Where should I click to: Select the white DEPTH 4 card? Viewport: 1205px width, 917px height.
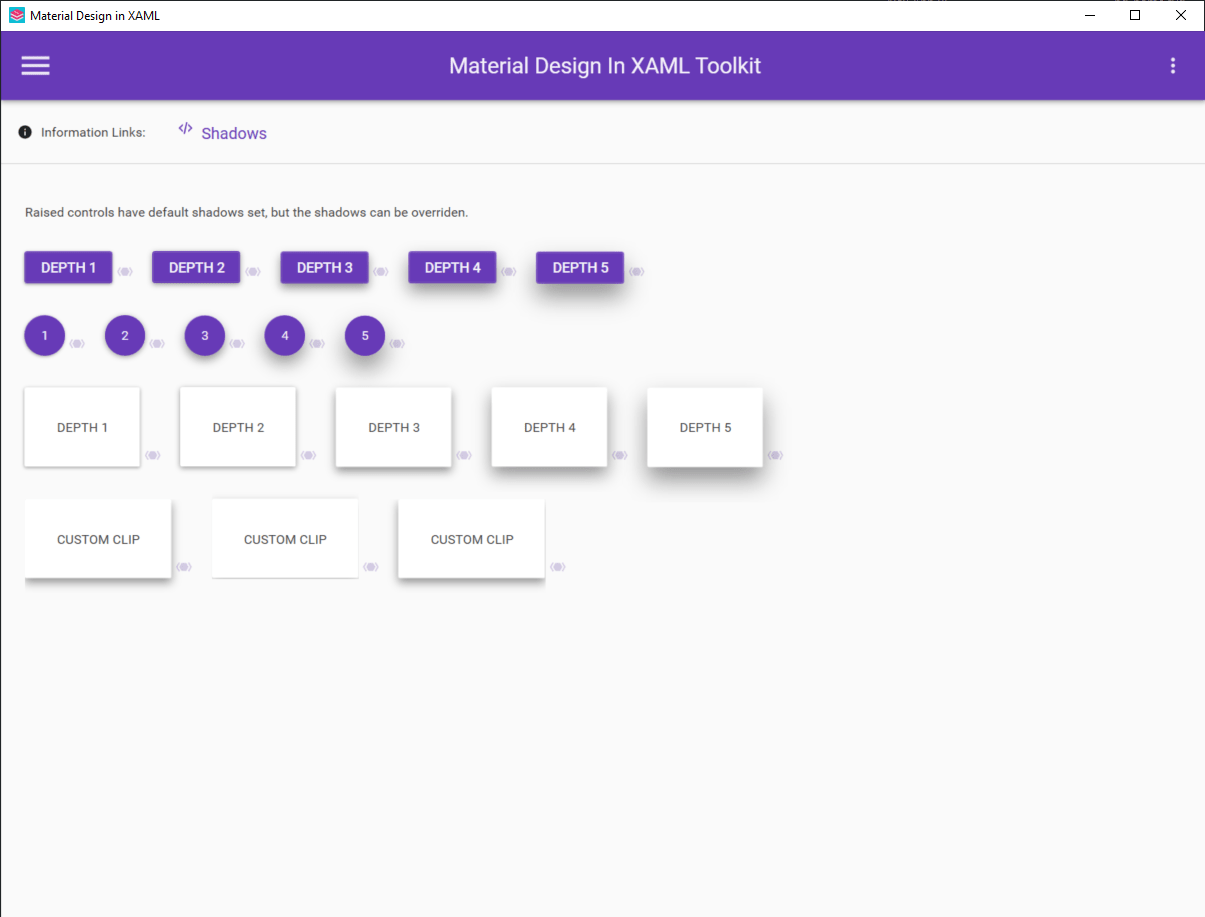click(x=549, y=427)
